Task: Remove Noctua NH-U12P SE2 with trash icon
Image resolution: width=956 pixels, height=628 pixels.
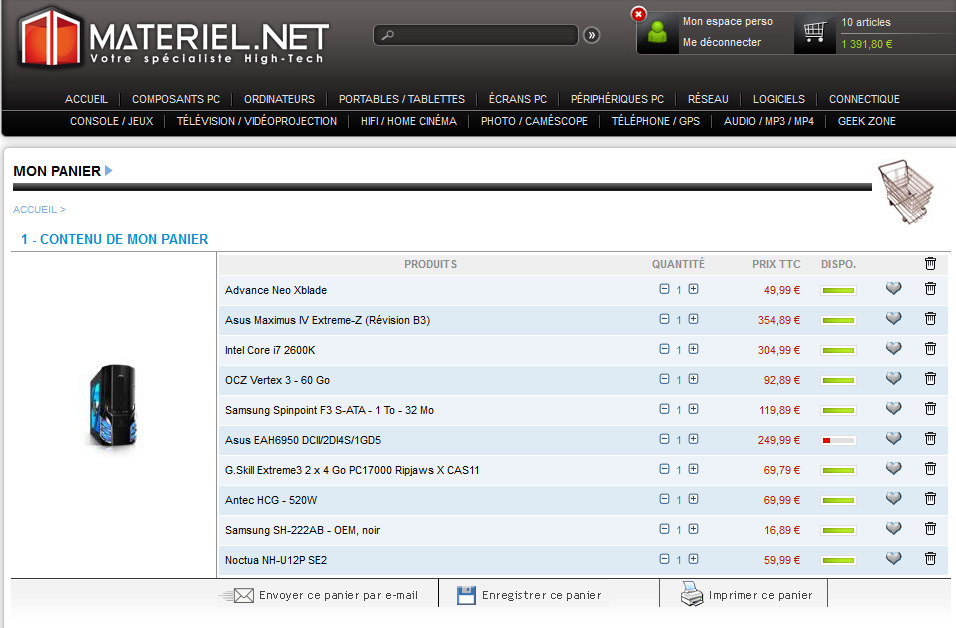Action: pos(930,559)
